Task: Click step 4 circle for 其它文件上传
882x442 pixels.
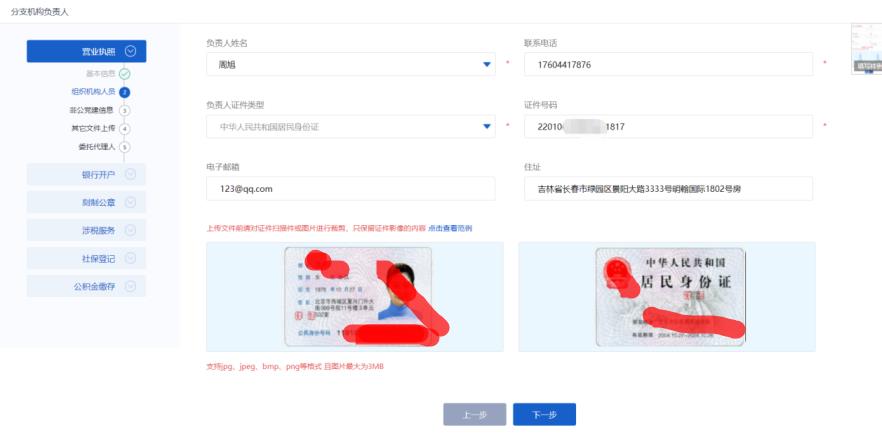Action: (x=125, y=129)
